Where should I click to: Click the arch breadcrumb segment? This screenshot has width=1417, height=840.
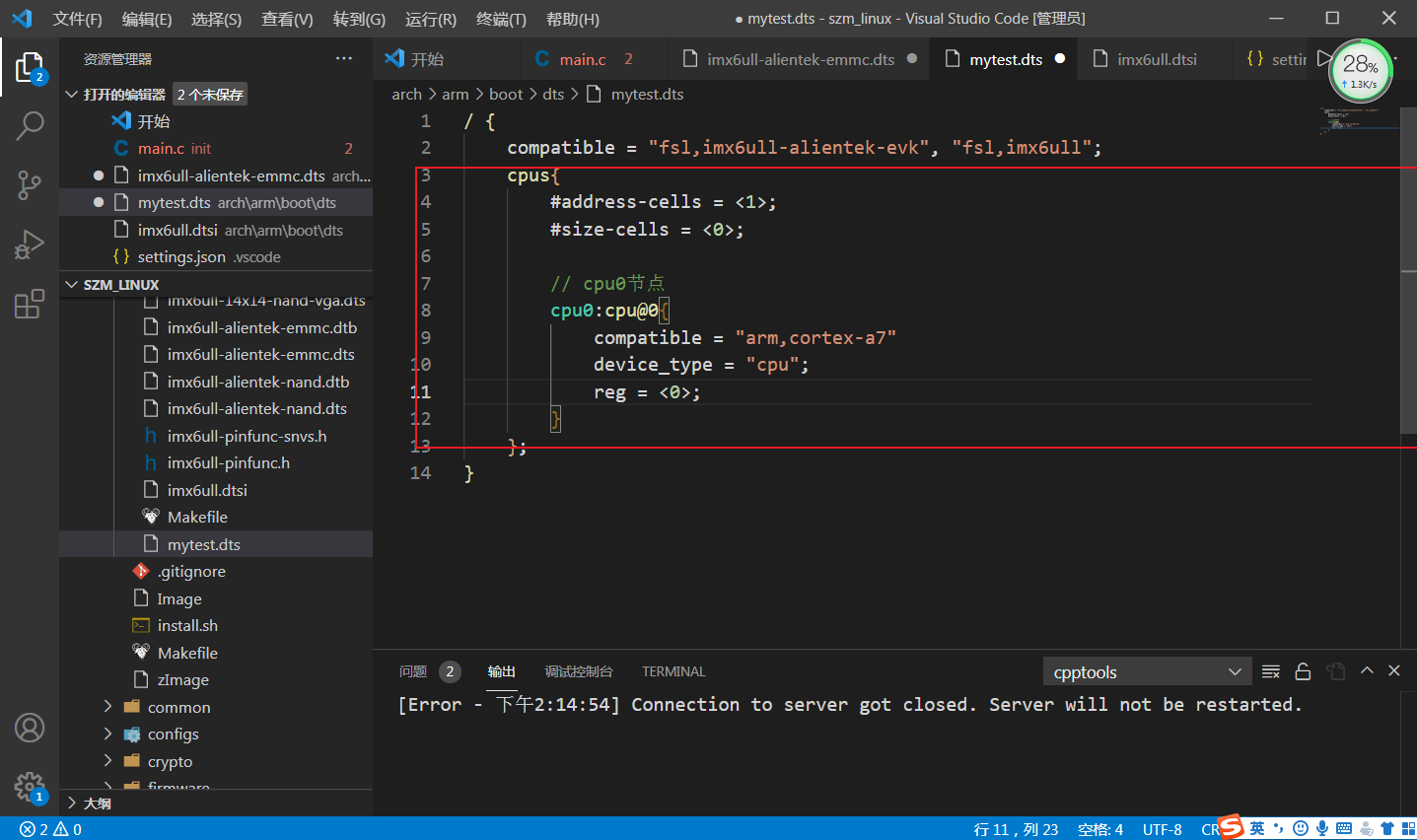(x=406, y=95)
